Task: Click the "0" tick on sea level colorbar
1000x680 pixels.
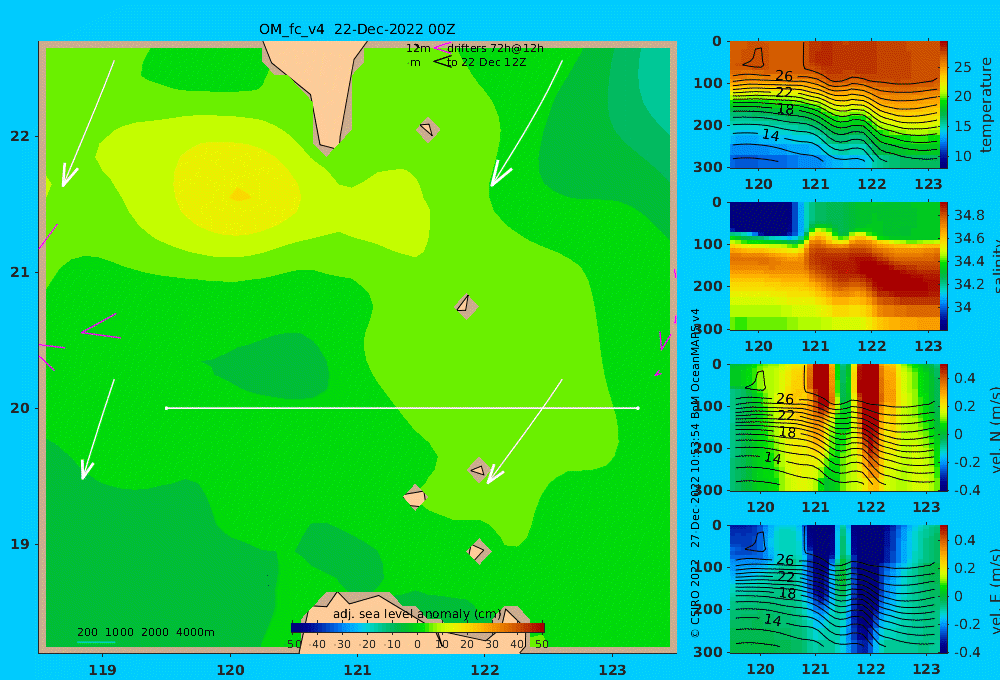Action: tap(418, 644)
